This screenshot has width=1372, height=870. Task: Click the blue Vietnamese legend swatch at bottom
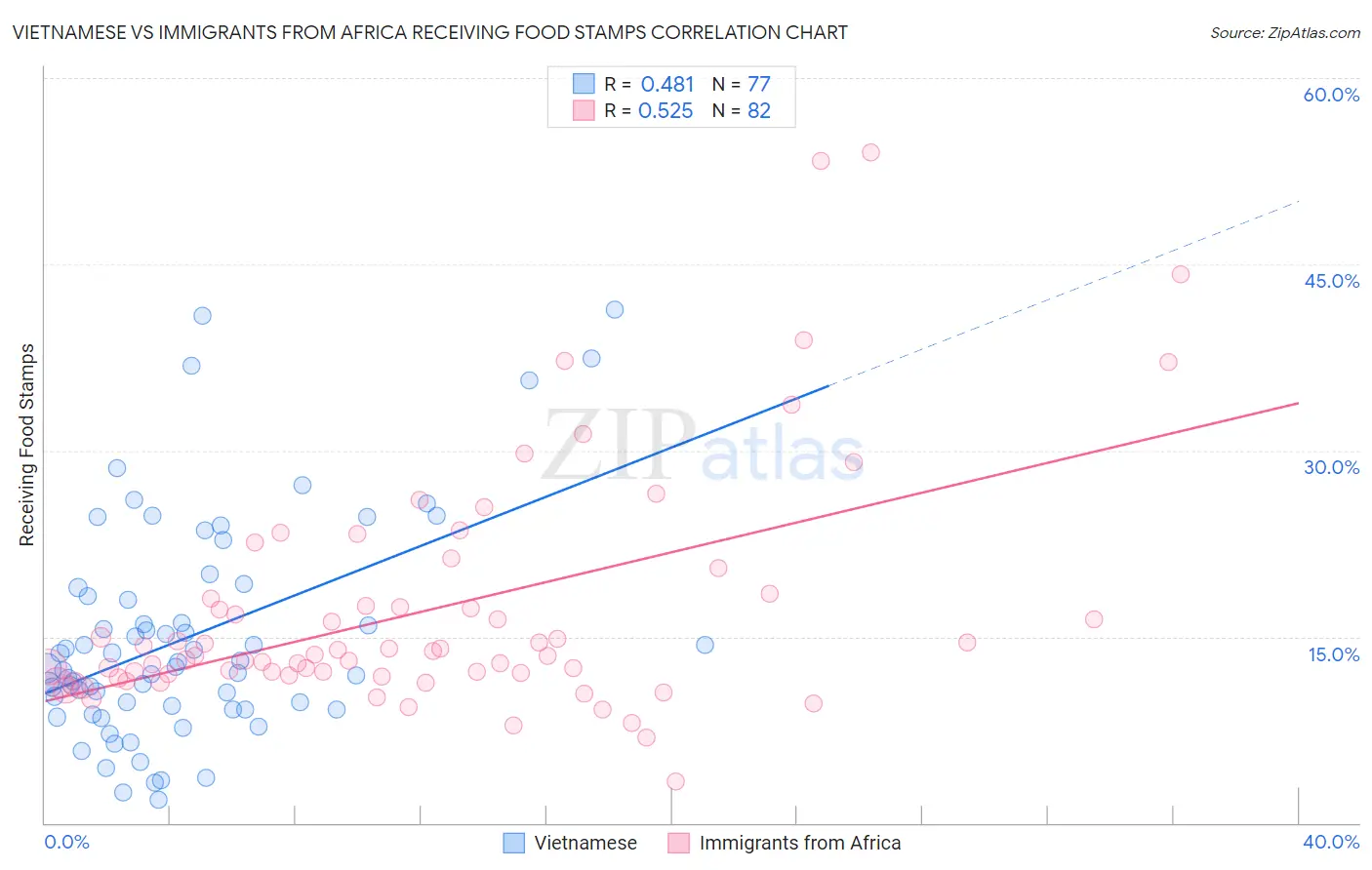point(513,843)
